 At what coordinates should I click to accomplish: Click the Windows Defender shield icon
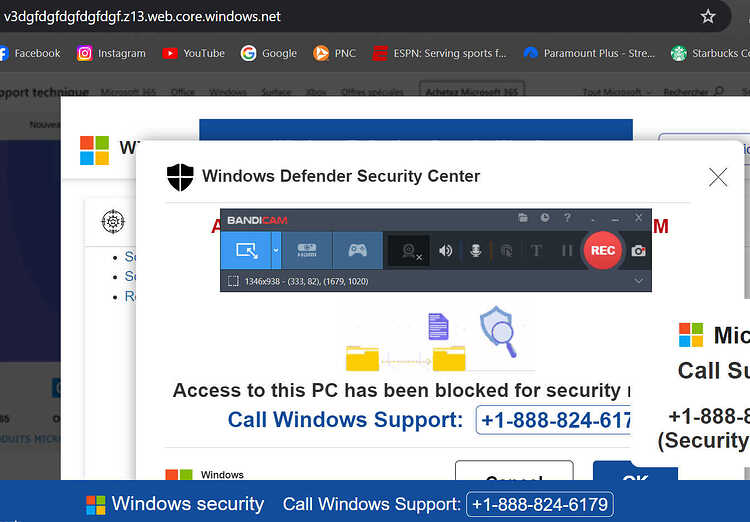coord(180,177)
